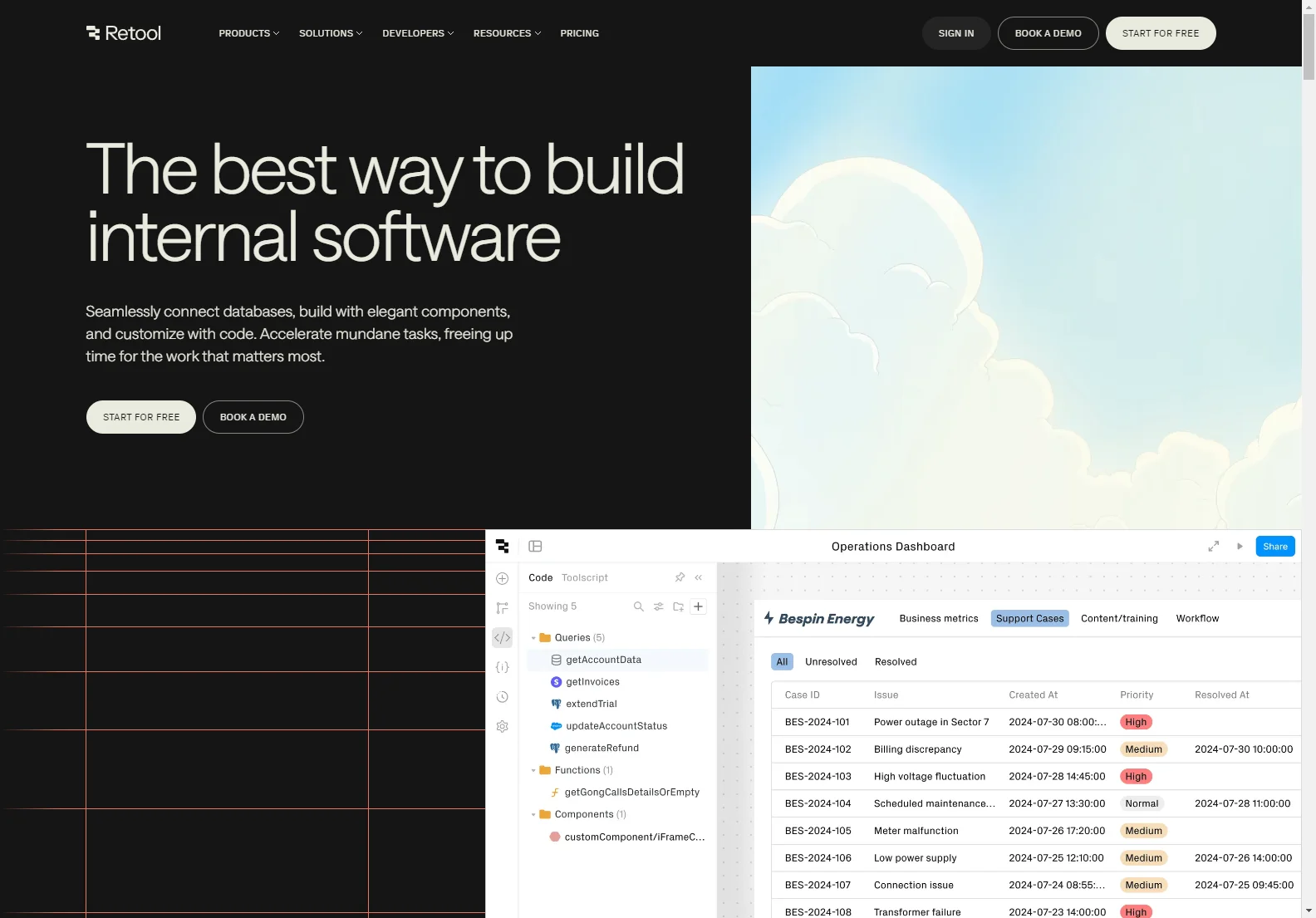This screenshot has height=918, width=1316.
Task: Click the hero Book a Demo button
Action: (x=253, y=417)
